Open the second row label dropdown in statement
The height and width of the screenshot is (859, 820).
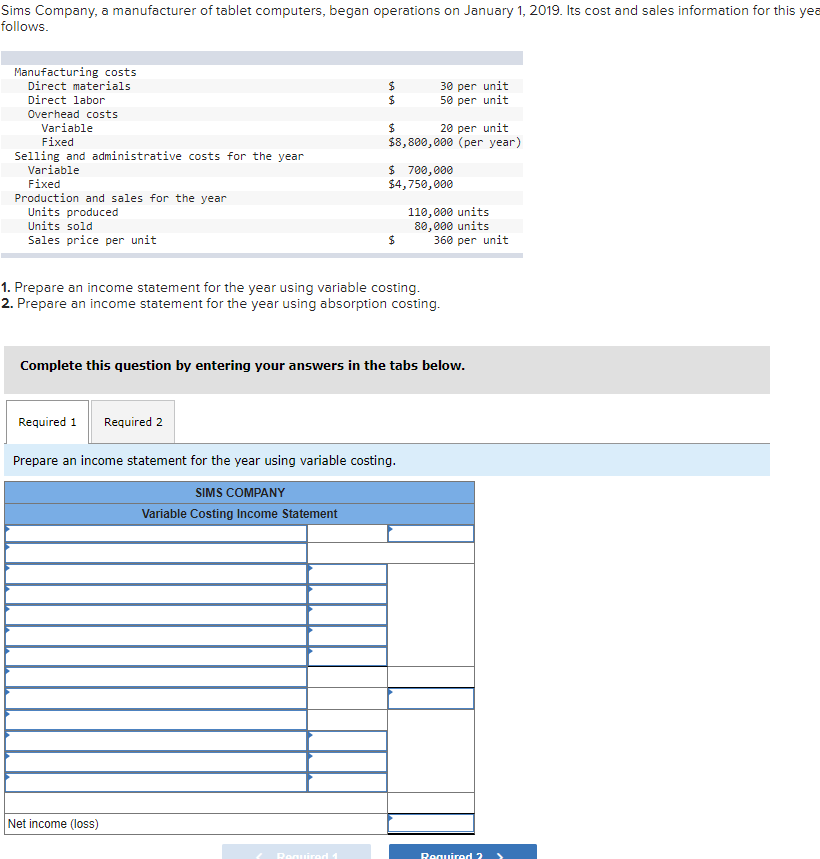tap(156, 553)
